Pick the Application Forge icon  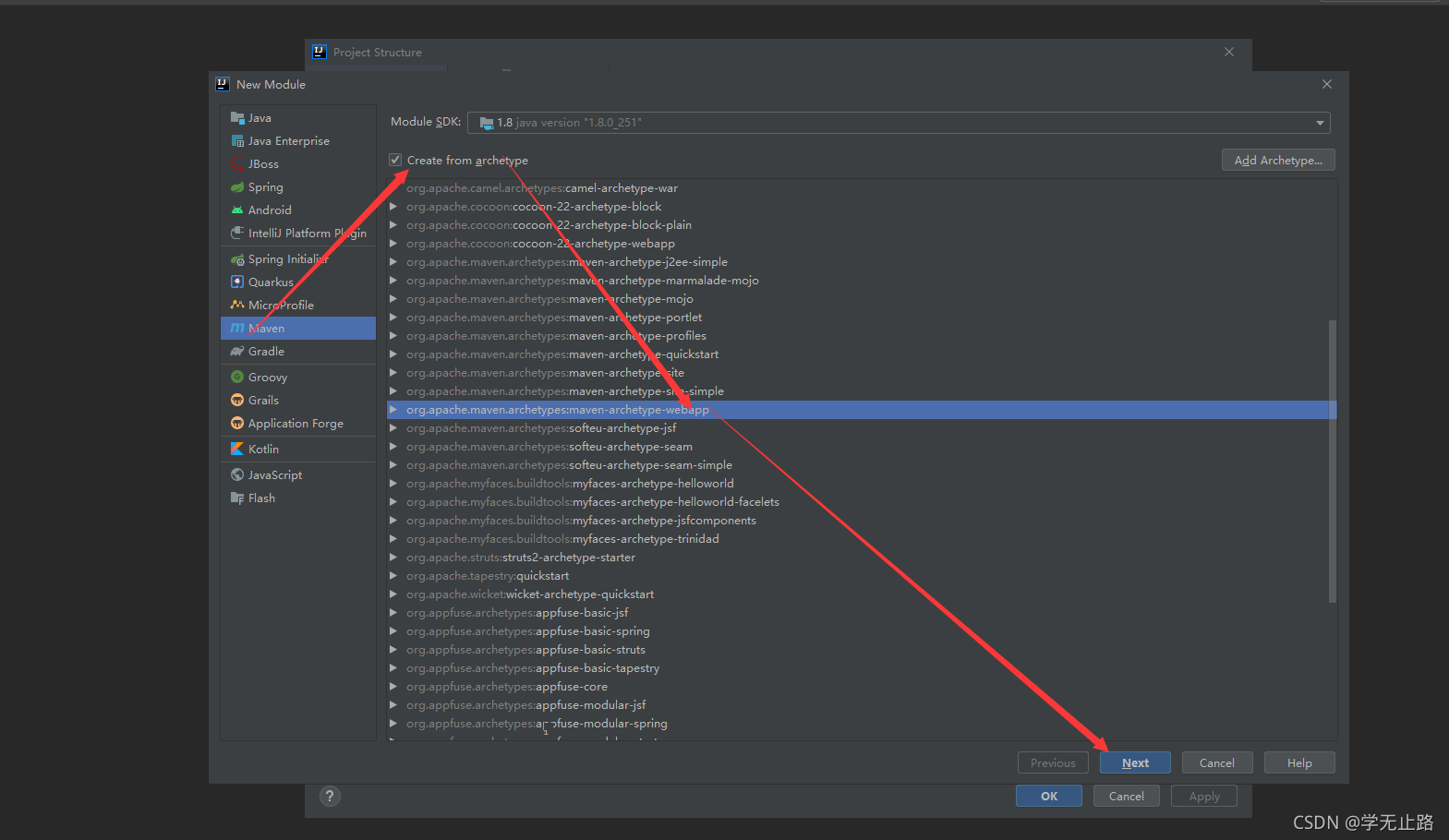(x=237, y=424)
